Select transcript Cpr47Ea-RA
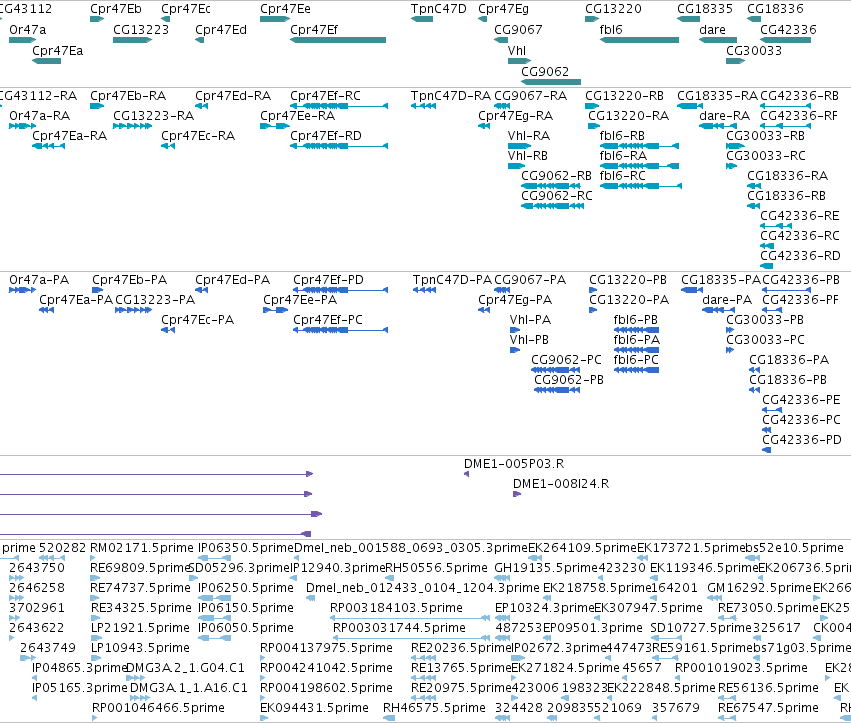This screenshot has width=851, height=723. (48, 146)
